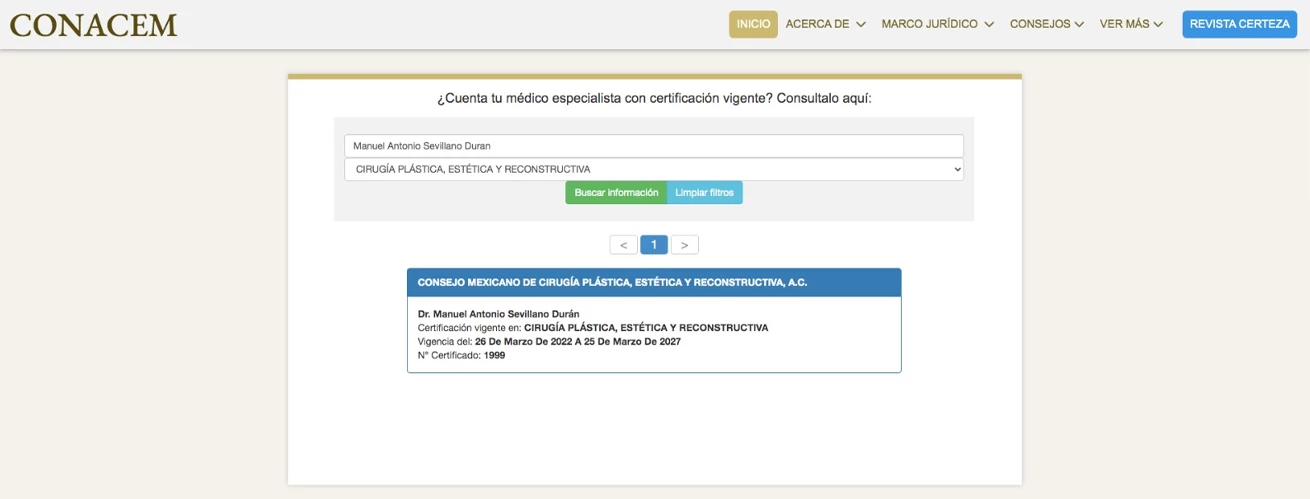Click the Buscar información button
1310x499 pixels.
tap(616, 192)
